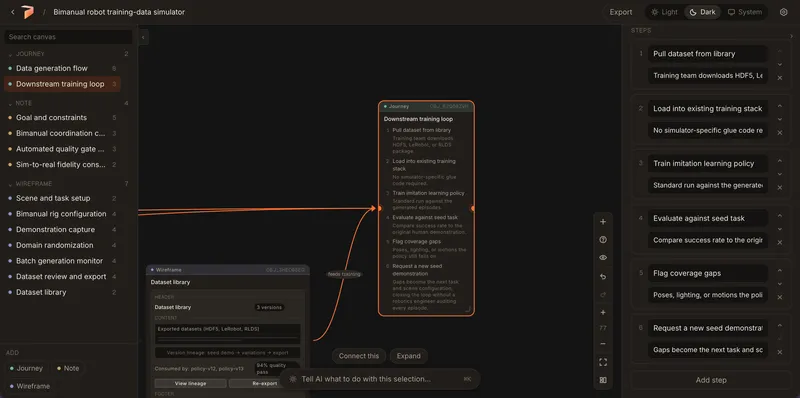The image size is (800, 398).
Task: Redo the last canvas action
Action: coord(603,294)
